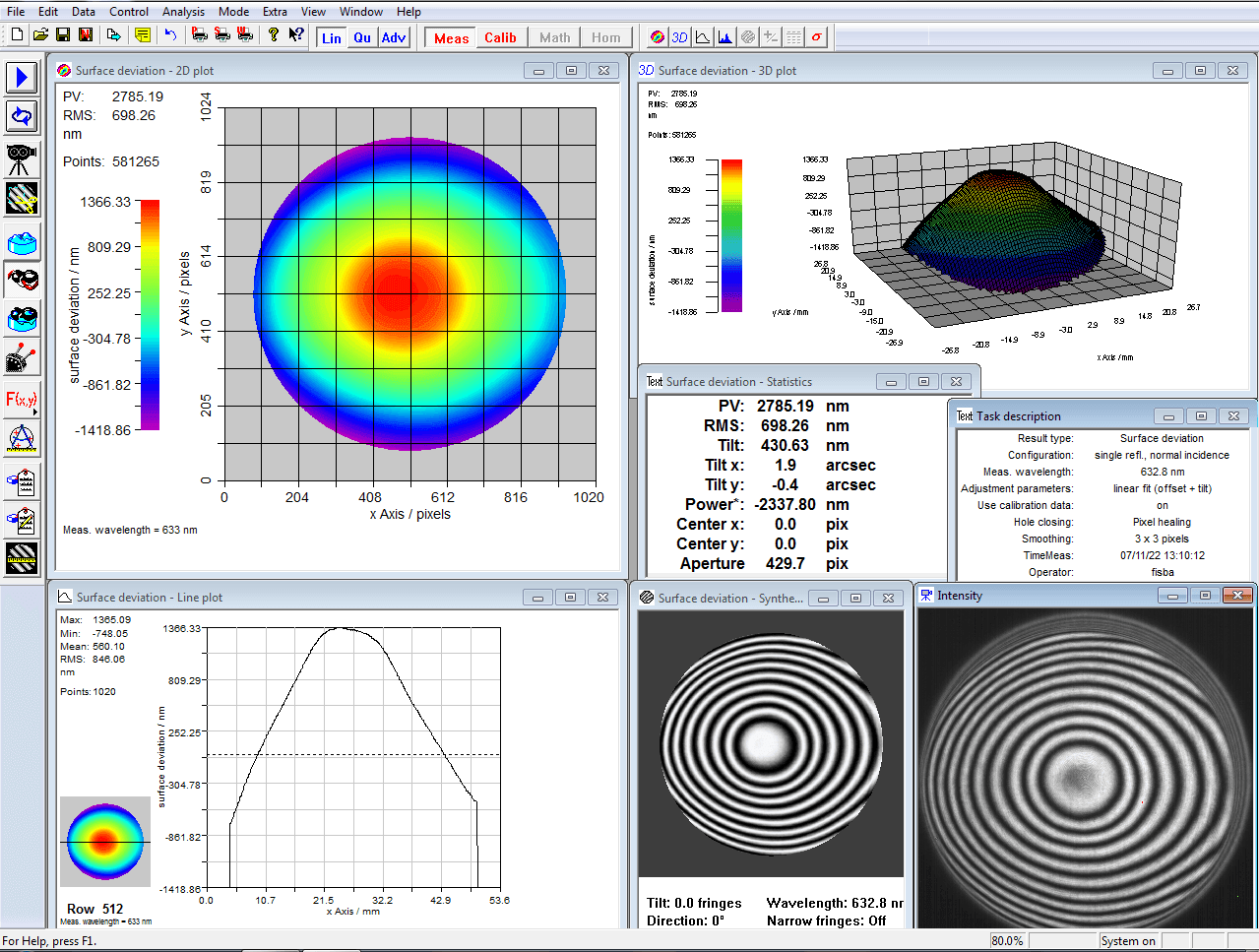The width and height of the screenshot is (1259, 952).
Task: Open the Extra menu
Action: [x=275, y=12]
